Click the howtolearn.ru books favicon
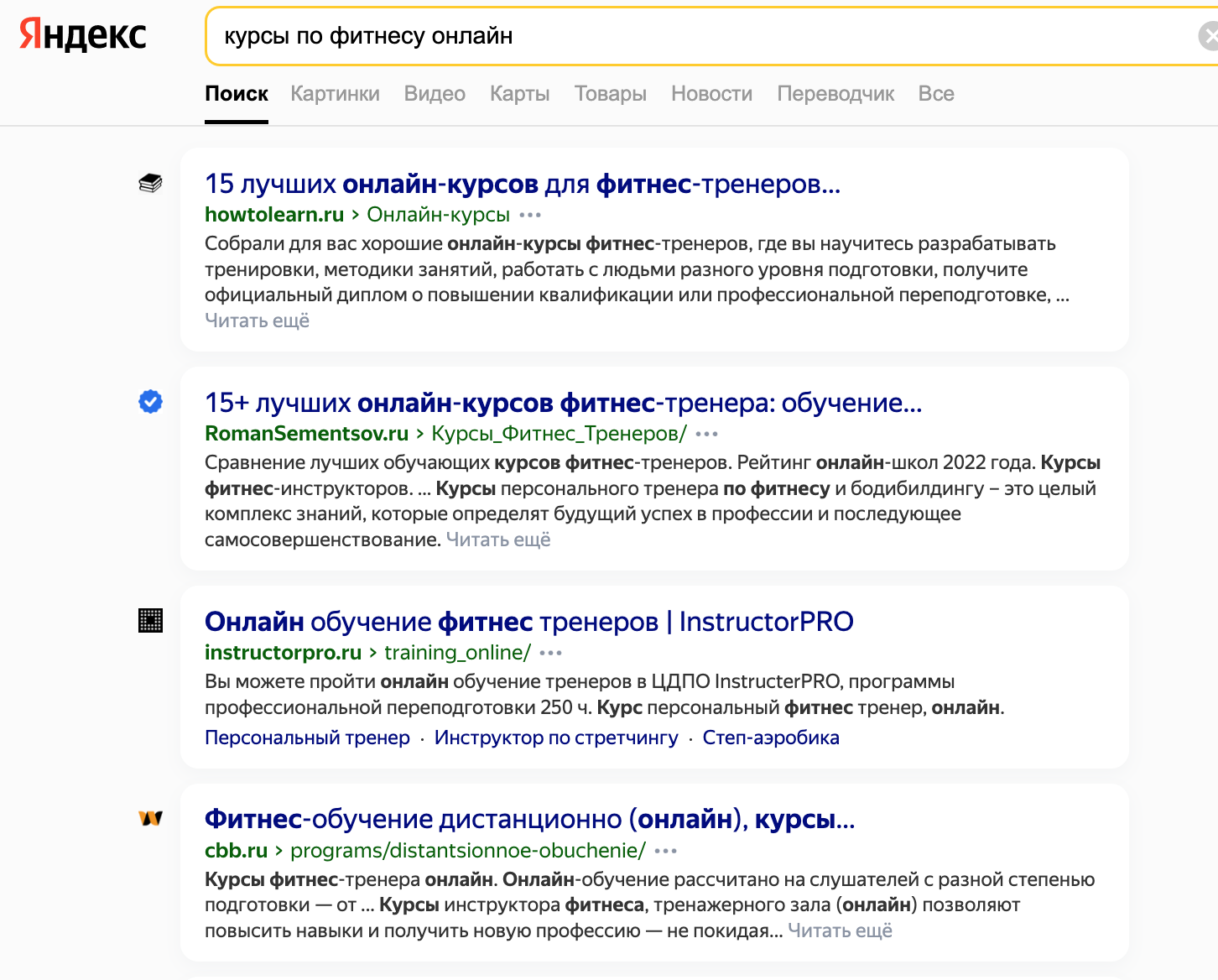The image size is (1218, 980). point(150,183)
